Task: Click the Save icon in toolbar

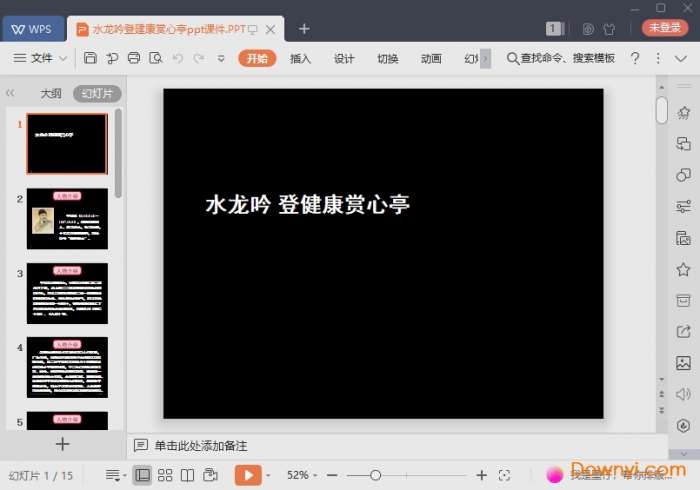Action: (x=90, y=58)
